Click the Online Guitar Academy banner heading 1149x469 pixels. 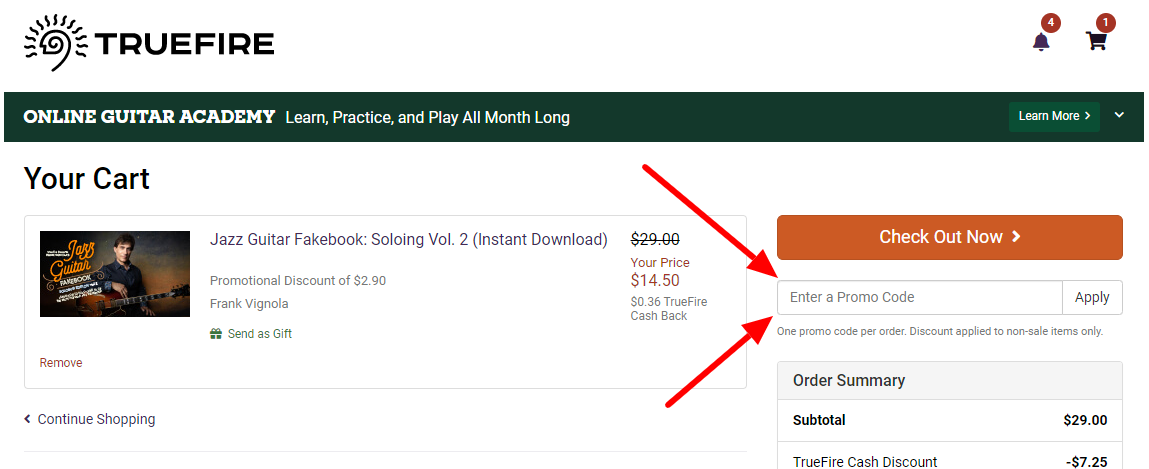[x=149, y=117]
